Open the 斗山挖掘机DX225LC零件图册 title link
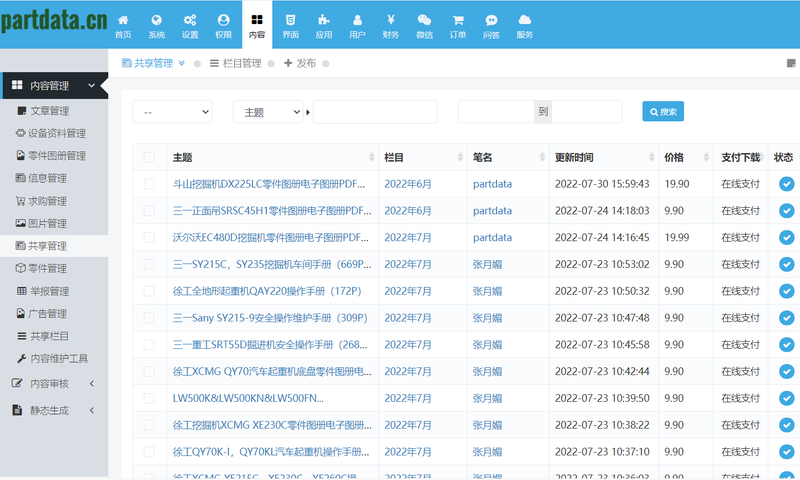 coord(269,184)
